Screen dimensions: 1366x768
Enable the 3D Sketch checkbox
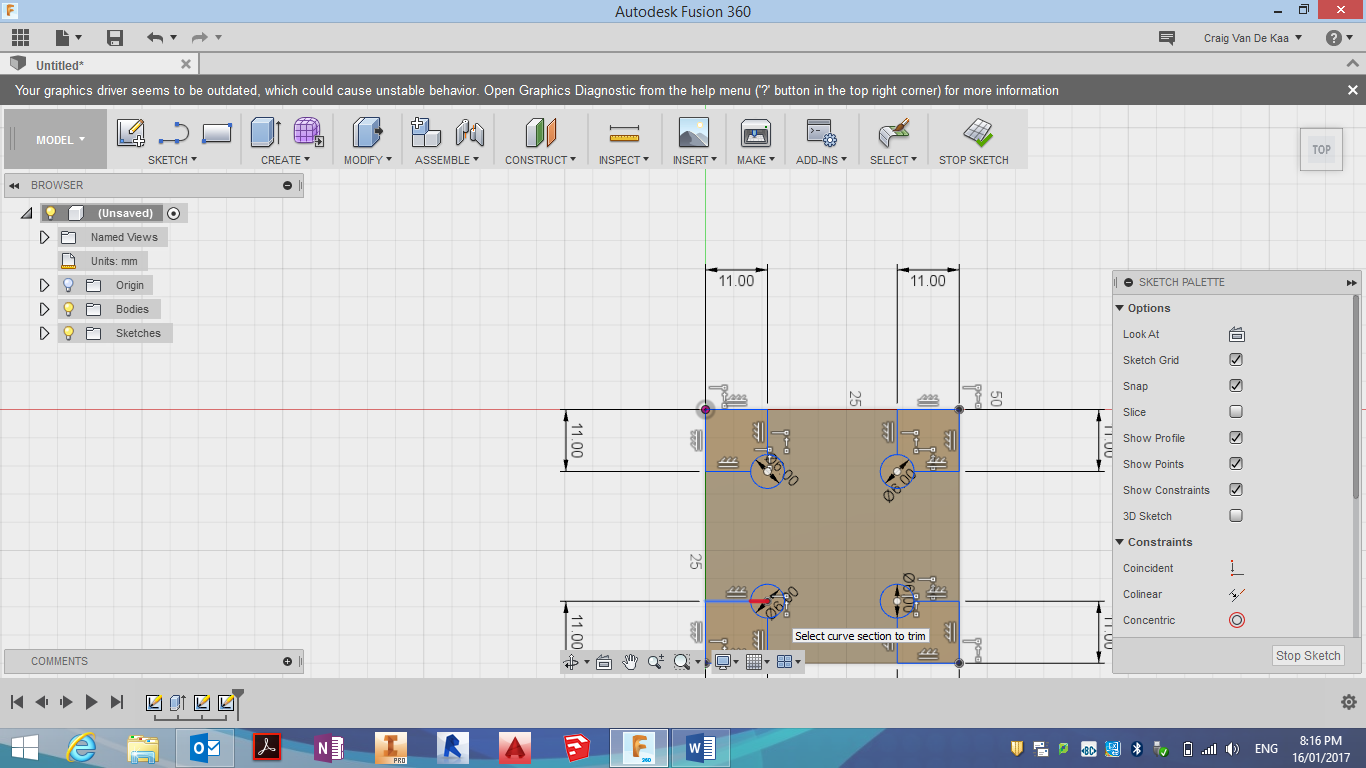point(1236,516)
